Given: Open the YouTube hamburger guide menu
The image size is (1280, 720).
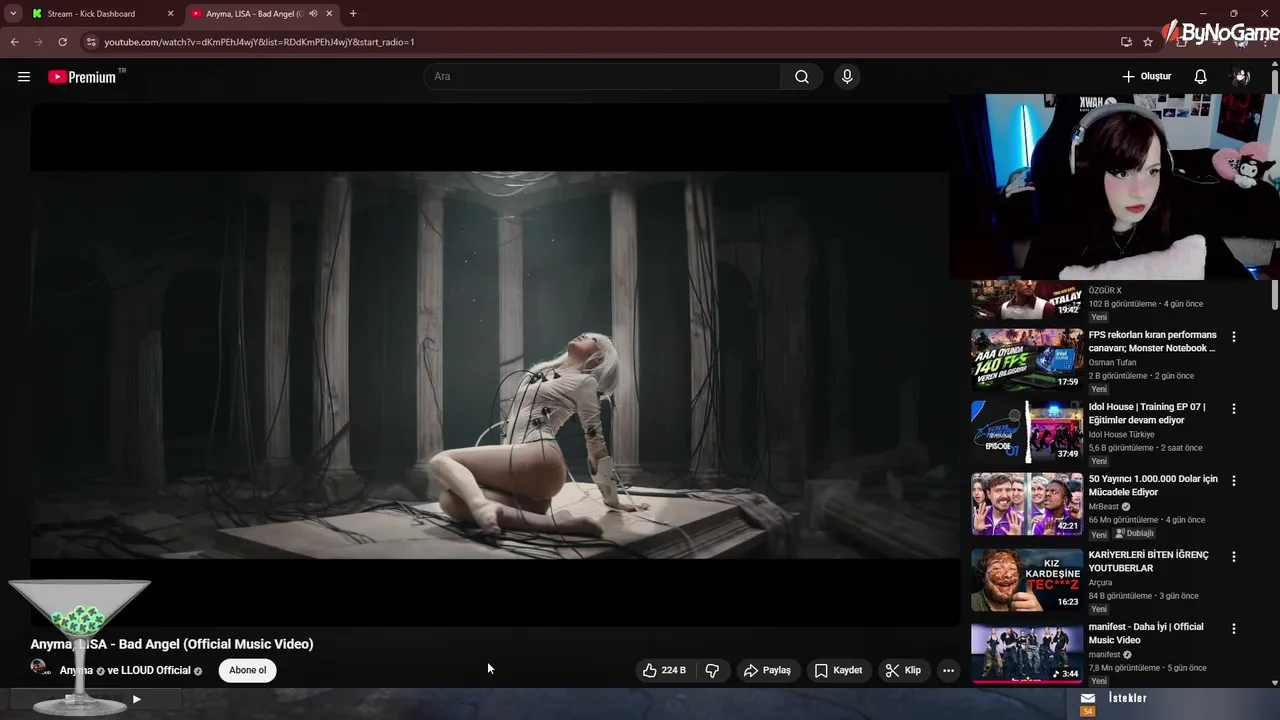Looking at the screenshot, I should tap(24, 77).
